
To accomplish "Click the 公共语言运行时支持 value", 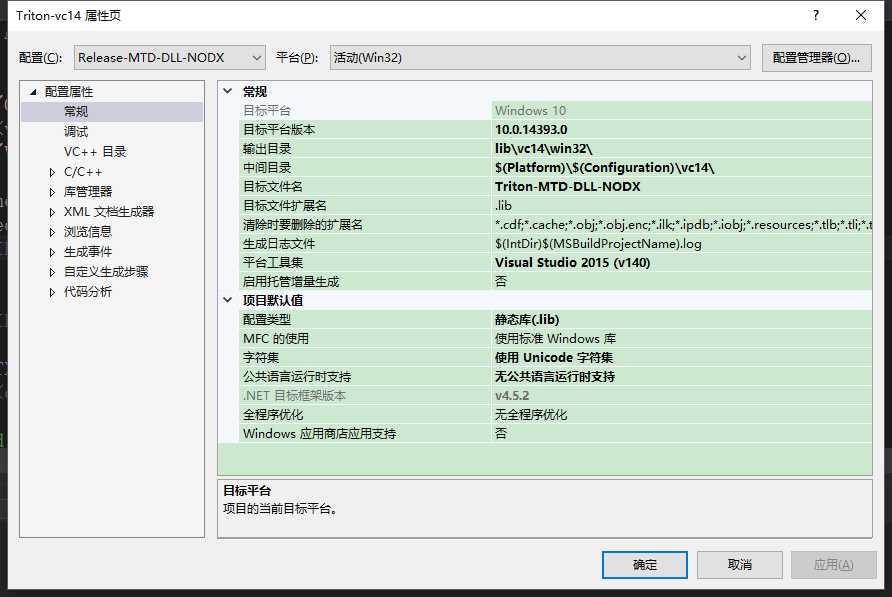I will point(682,376).
